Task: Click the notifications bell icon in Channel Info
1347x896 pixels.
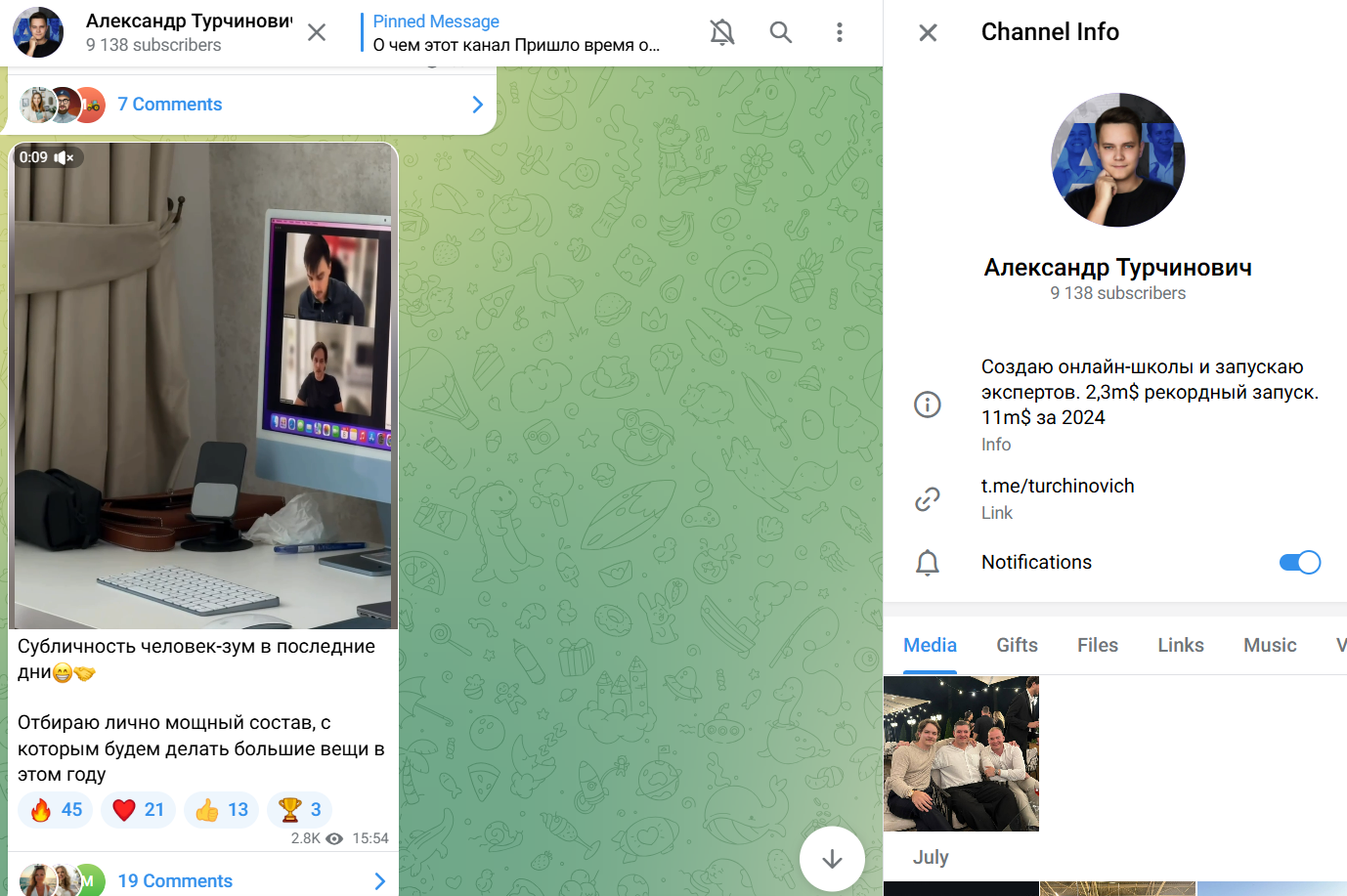Action: (x=927, y=562)
